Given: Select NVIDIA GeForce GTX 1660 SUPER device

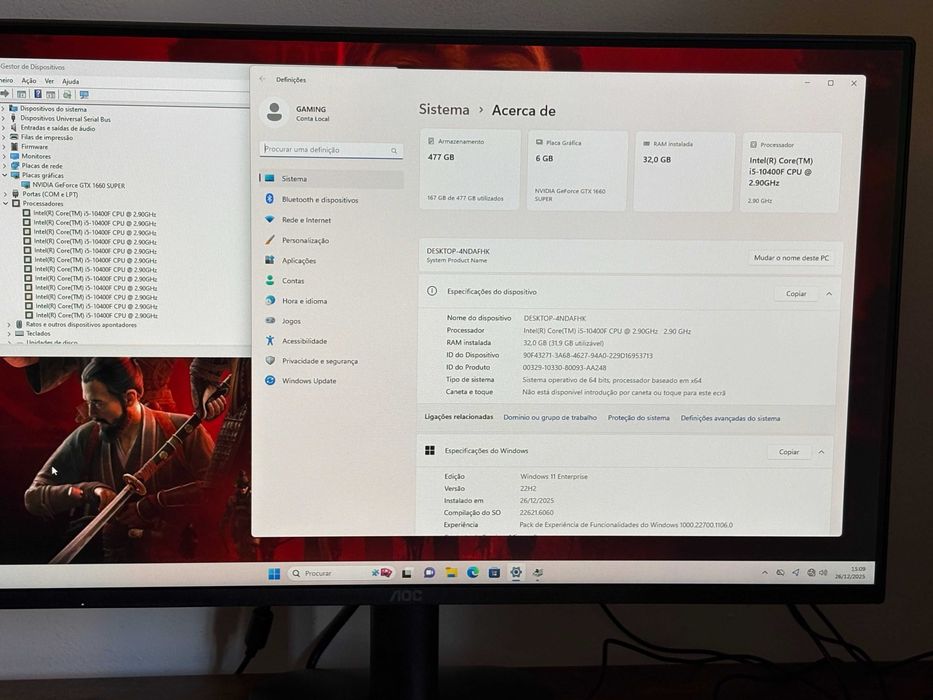Looking at the screenshot, I should click(x=79, y=186).
